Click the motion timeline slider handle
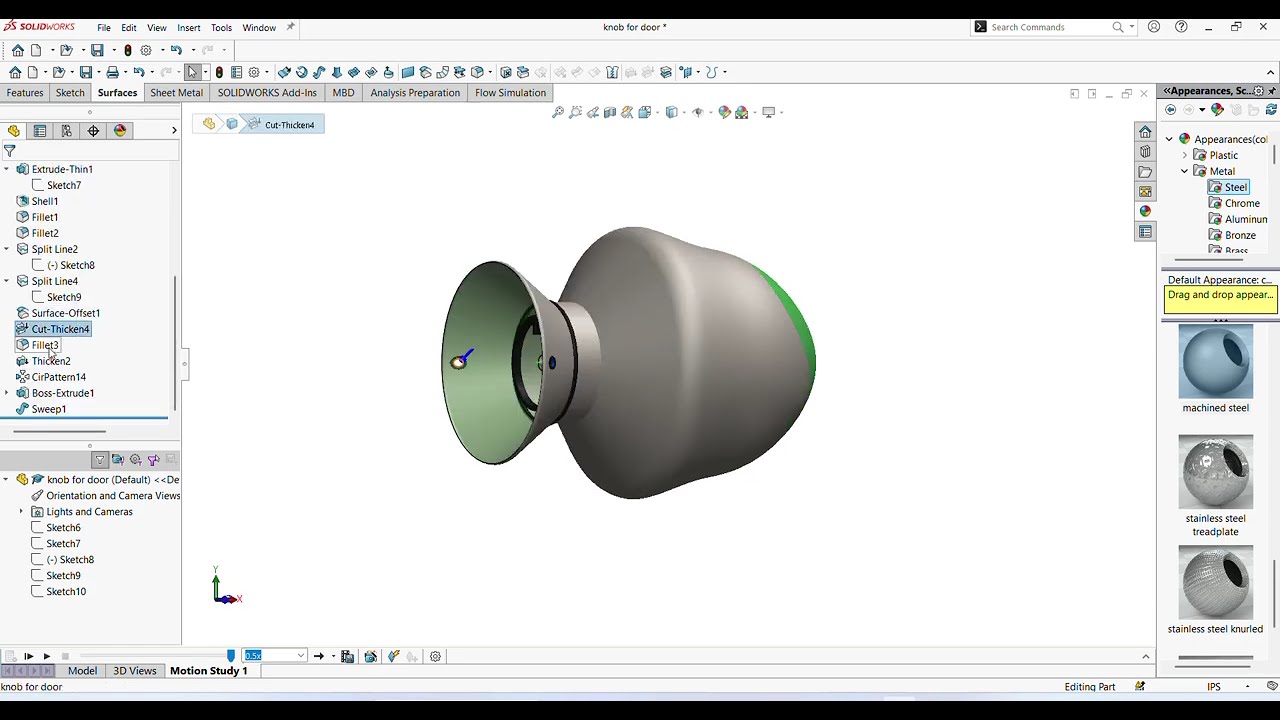The height and width of the screenshot is (720, 1280). [x=231, y=656]
